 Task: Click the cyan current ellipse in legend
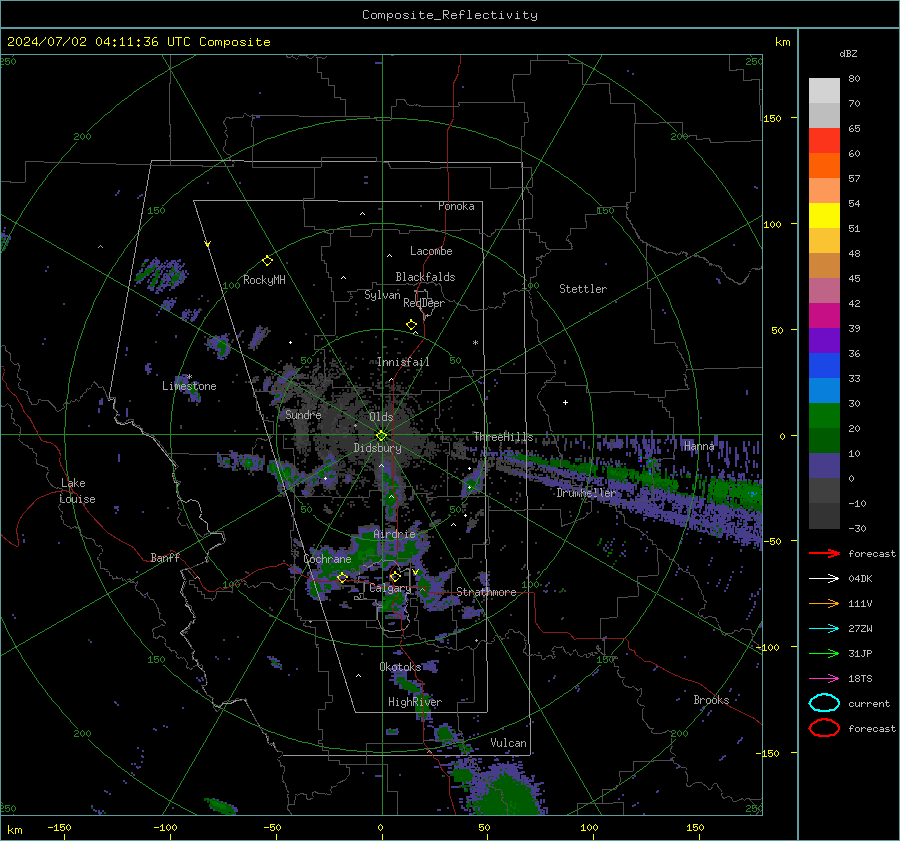click(x=824, y=703)
